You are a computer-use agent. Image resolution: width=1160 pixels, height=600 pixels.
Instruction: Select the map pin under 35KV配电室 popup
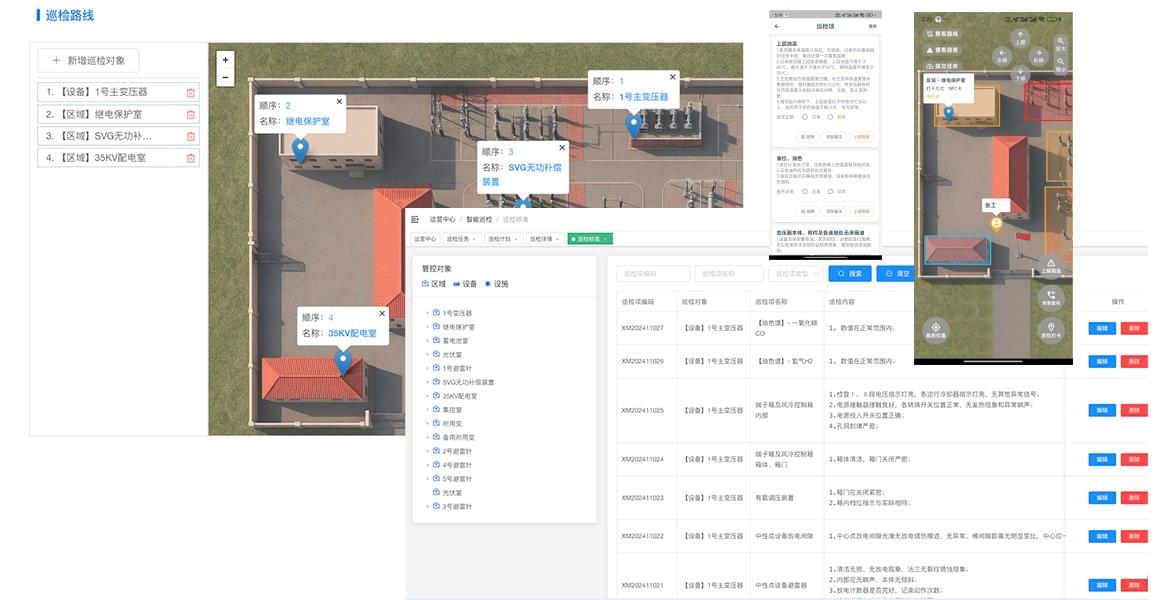pos(343,362)
